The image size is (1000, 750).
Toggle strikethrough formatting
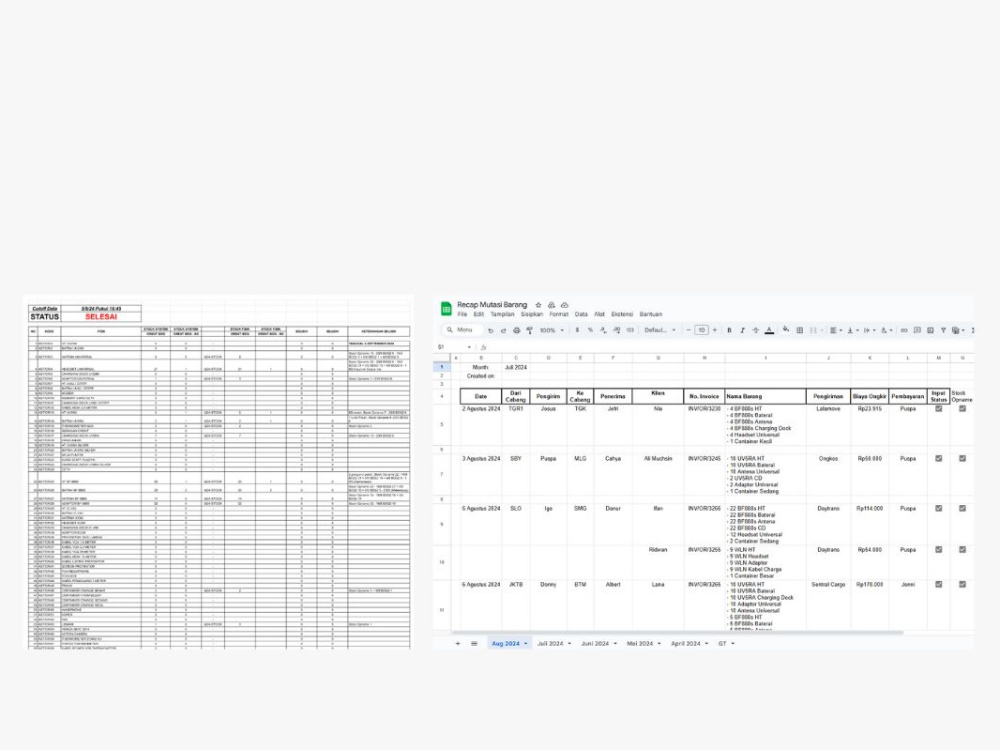tap(756, 330)
